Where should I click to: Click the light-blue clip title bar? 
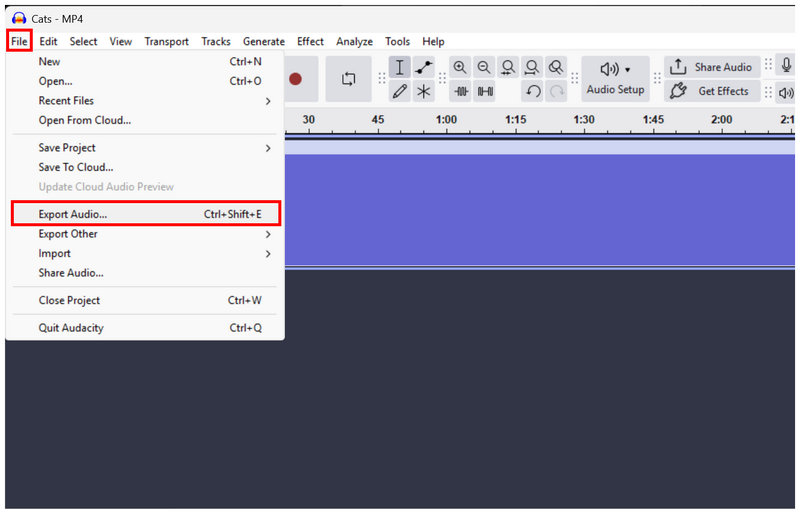click(539, 148)
